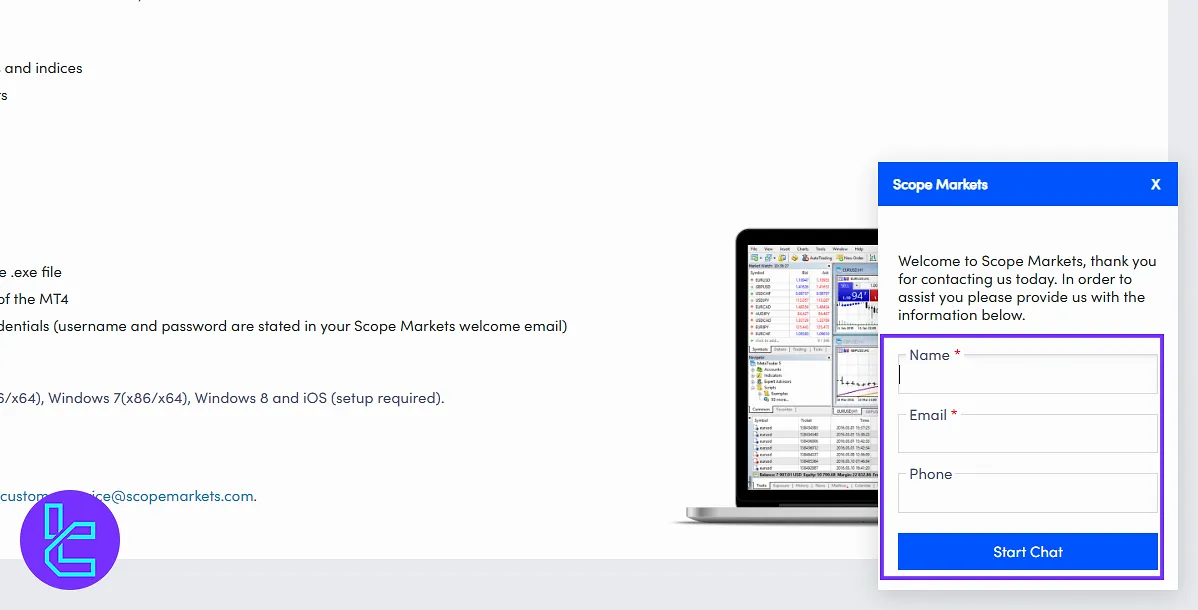Click the purple logo badge icon

click(x=70, y=540)
